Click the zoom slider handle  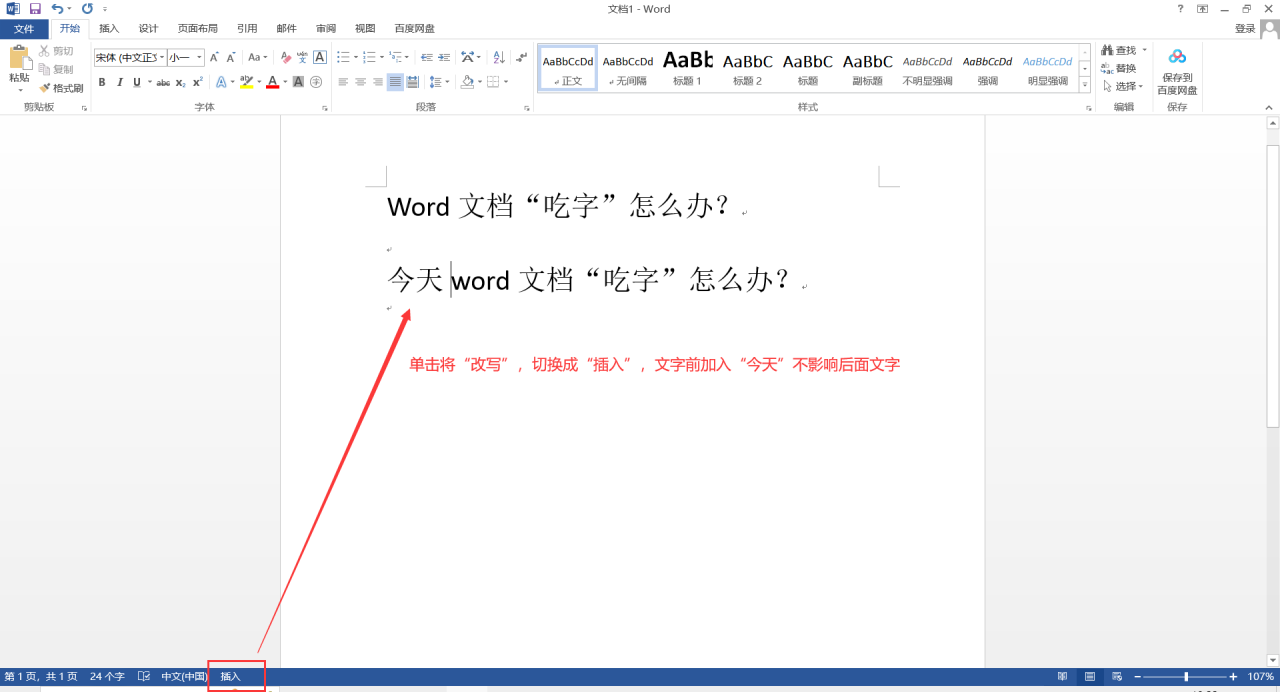tap(1186, 677)
